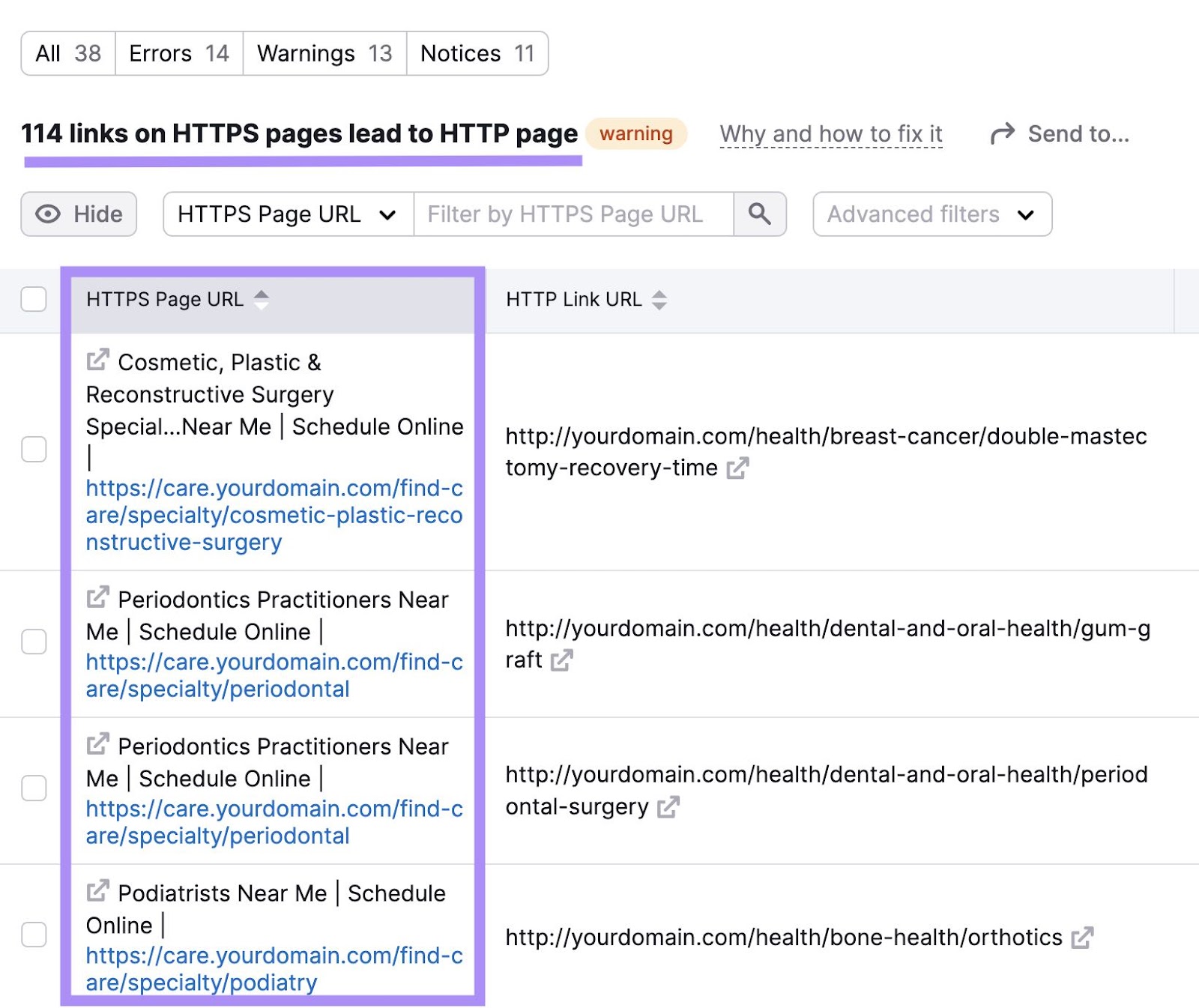
Task: Open the external link for the podiatry page
Action: (97, 893)
